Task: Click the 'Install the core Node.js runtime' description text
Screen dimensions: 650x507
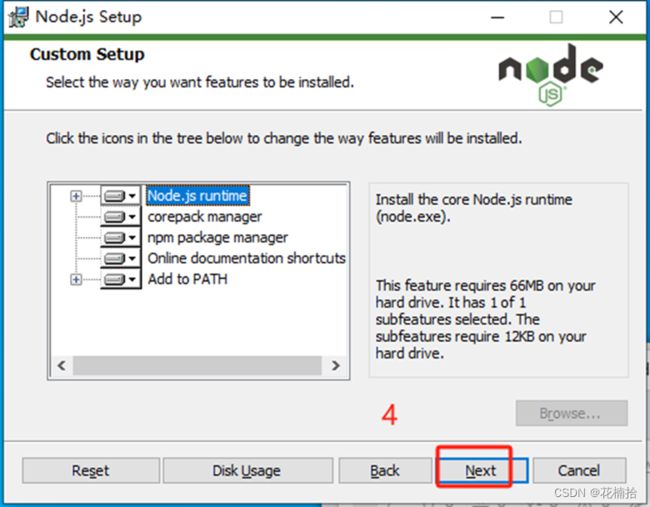Action: [474, 208]
